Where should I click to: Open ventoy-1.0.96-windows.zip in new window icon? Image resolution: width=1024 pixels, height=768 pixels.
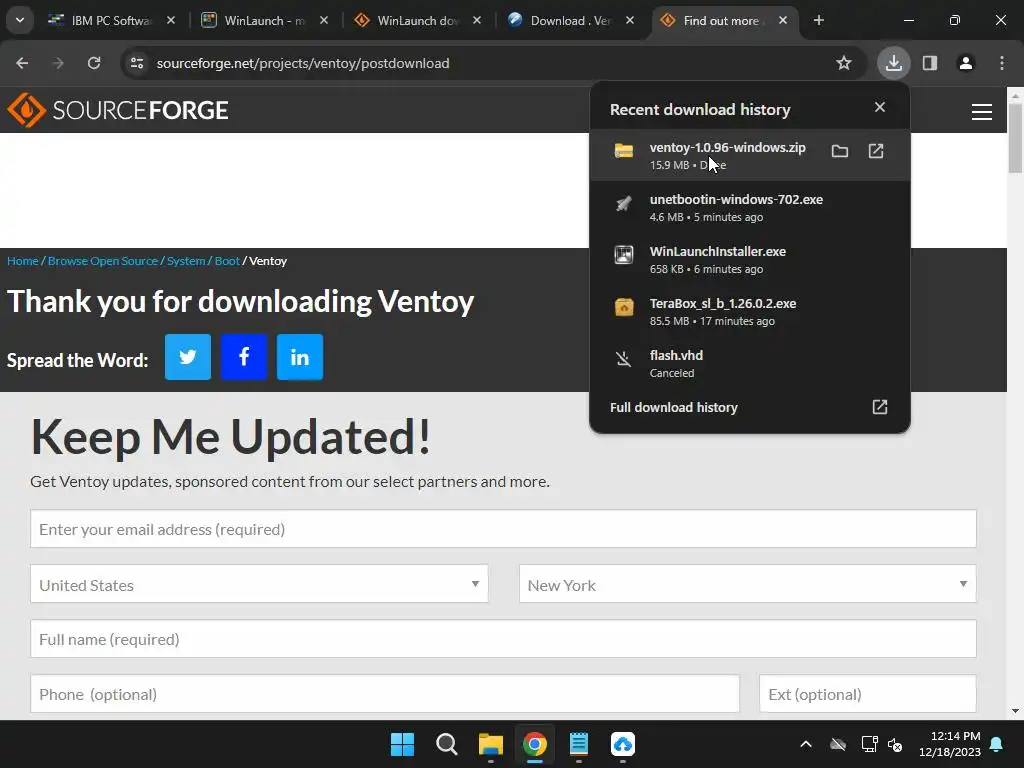(x=876, y=152)
